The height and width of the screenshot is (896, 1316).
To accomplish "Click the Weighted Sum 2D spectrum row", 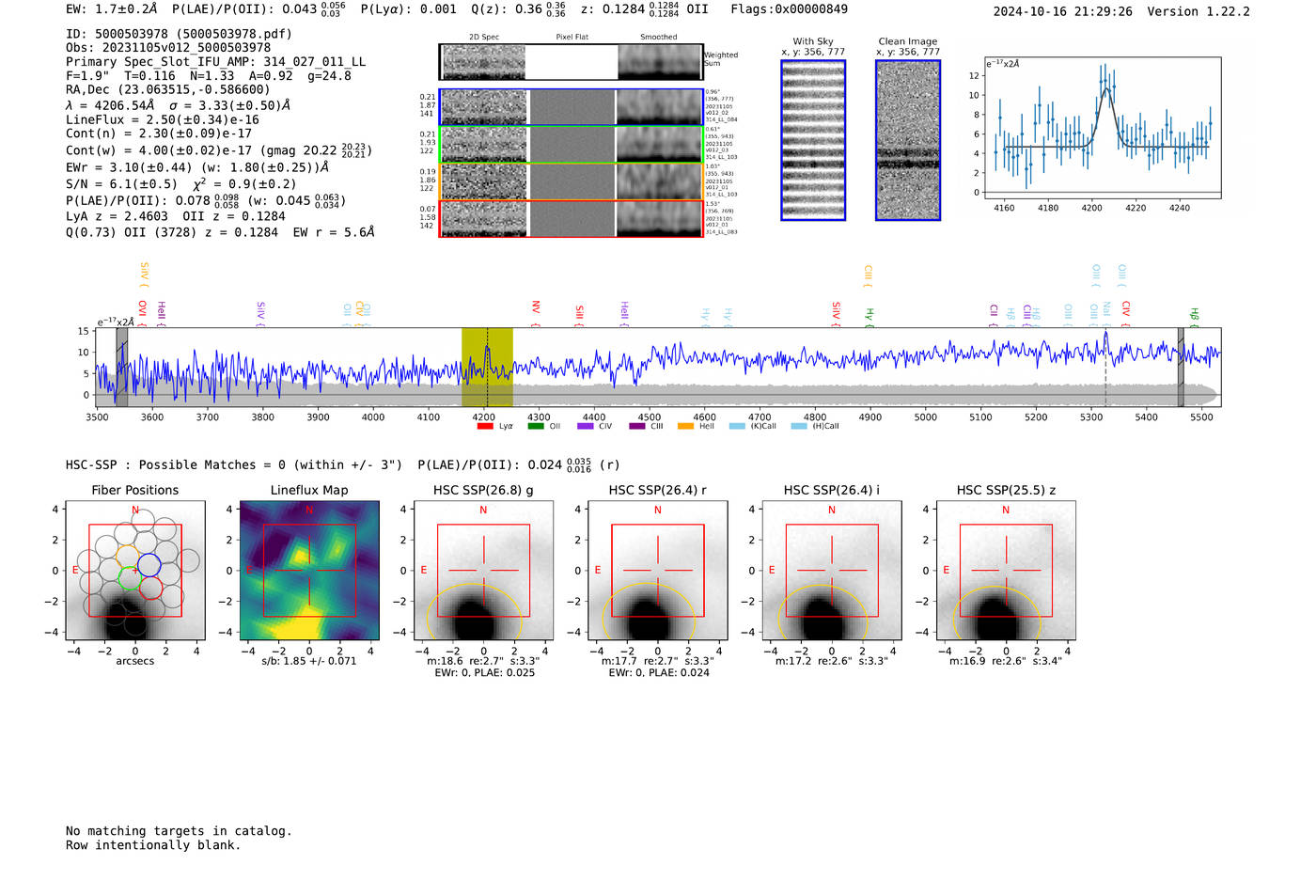I will pos(571,62).
